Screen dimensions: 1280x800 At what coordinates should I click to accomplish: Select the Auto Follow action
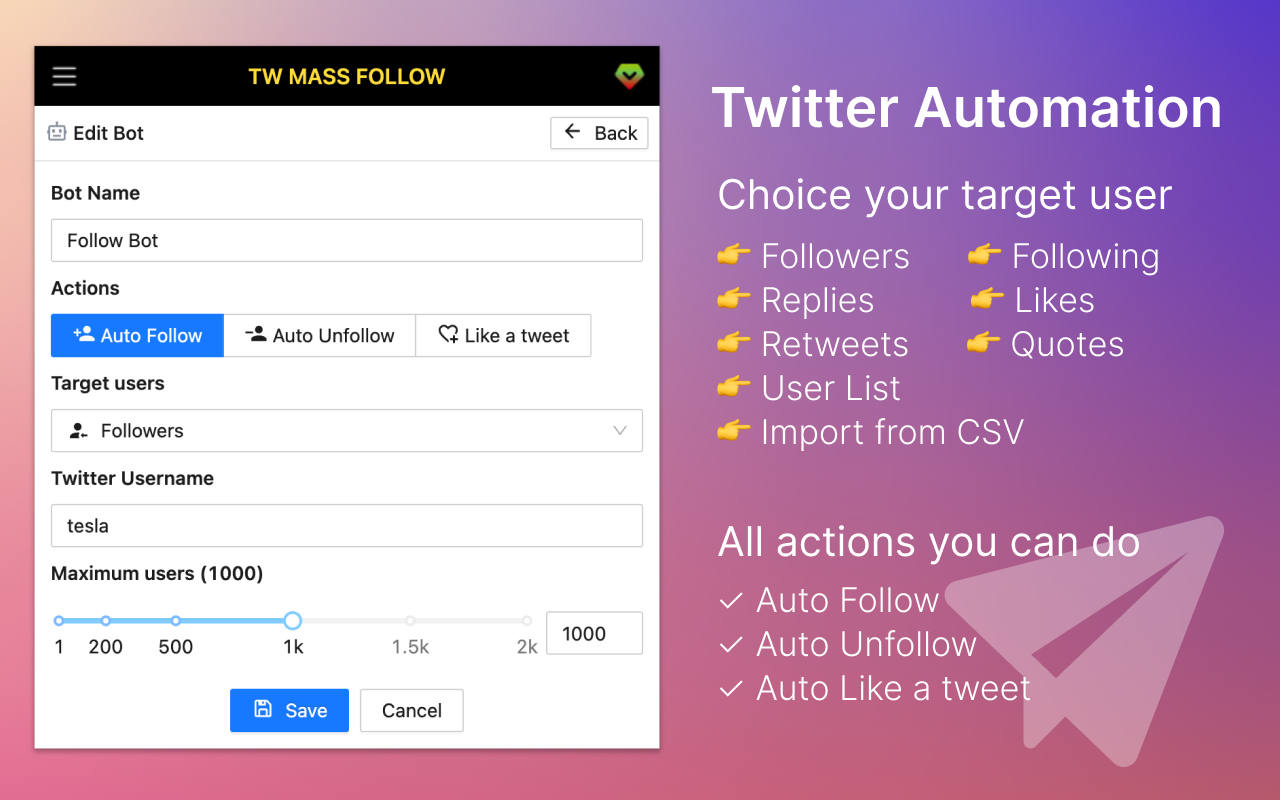(137, 335)
